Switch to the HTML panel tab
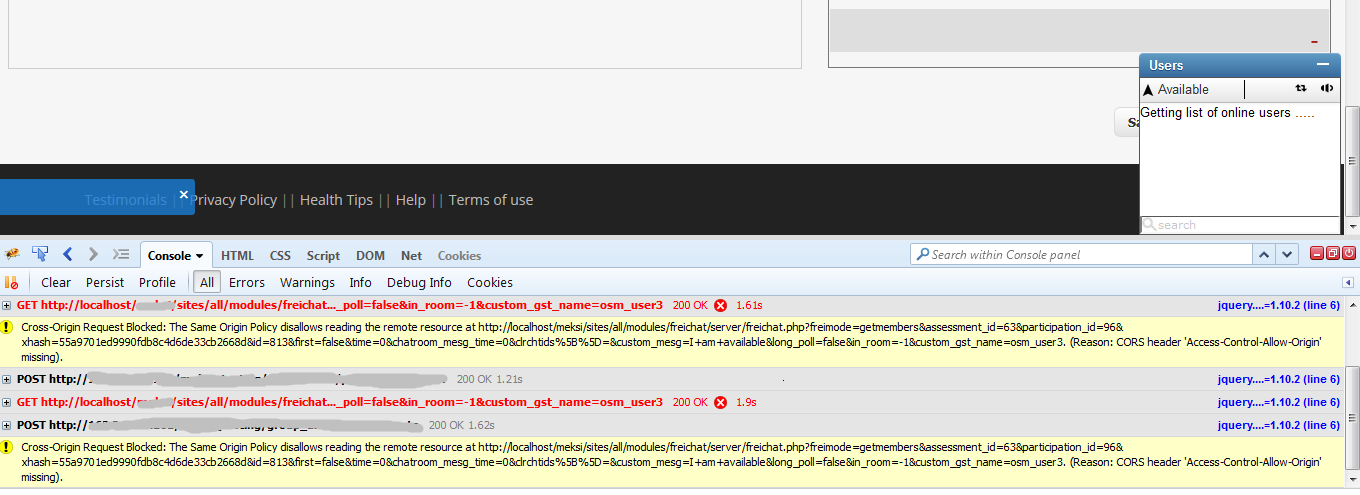The image size is (1360, 495). pos(238,256)
